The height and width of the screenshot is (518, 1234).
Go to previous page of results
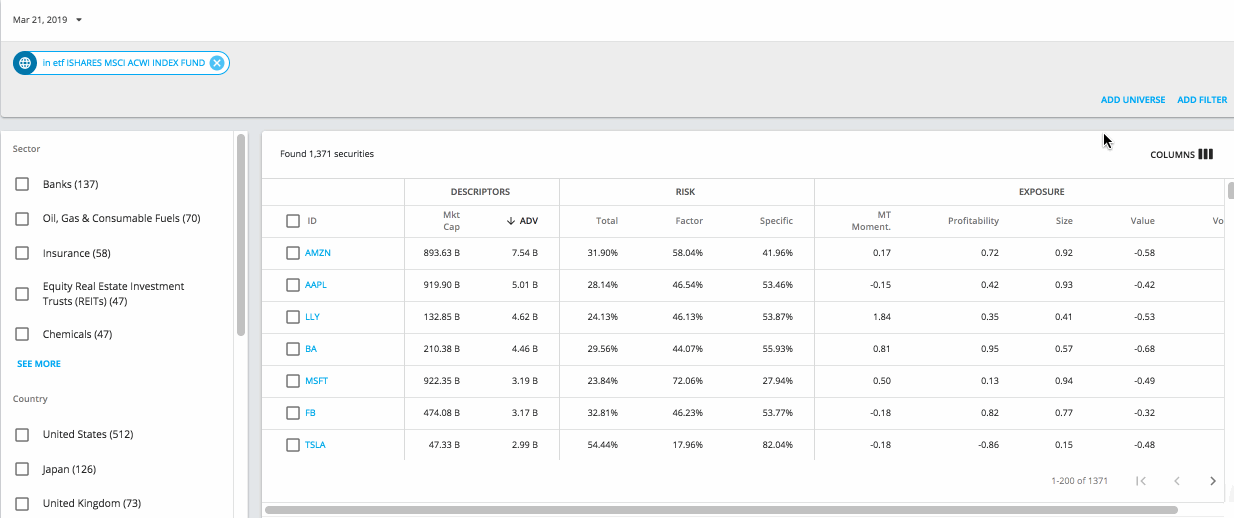(x=1177, y=481)
